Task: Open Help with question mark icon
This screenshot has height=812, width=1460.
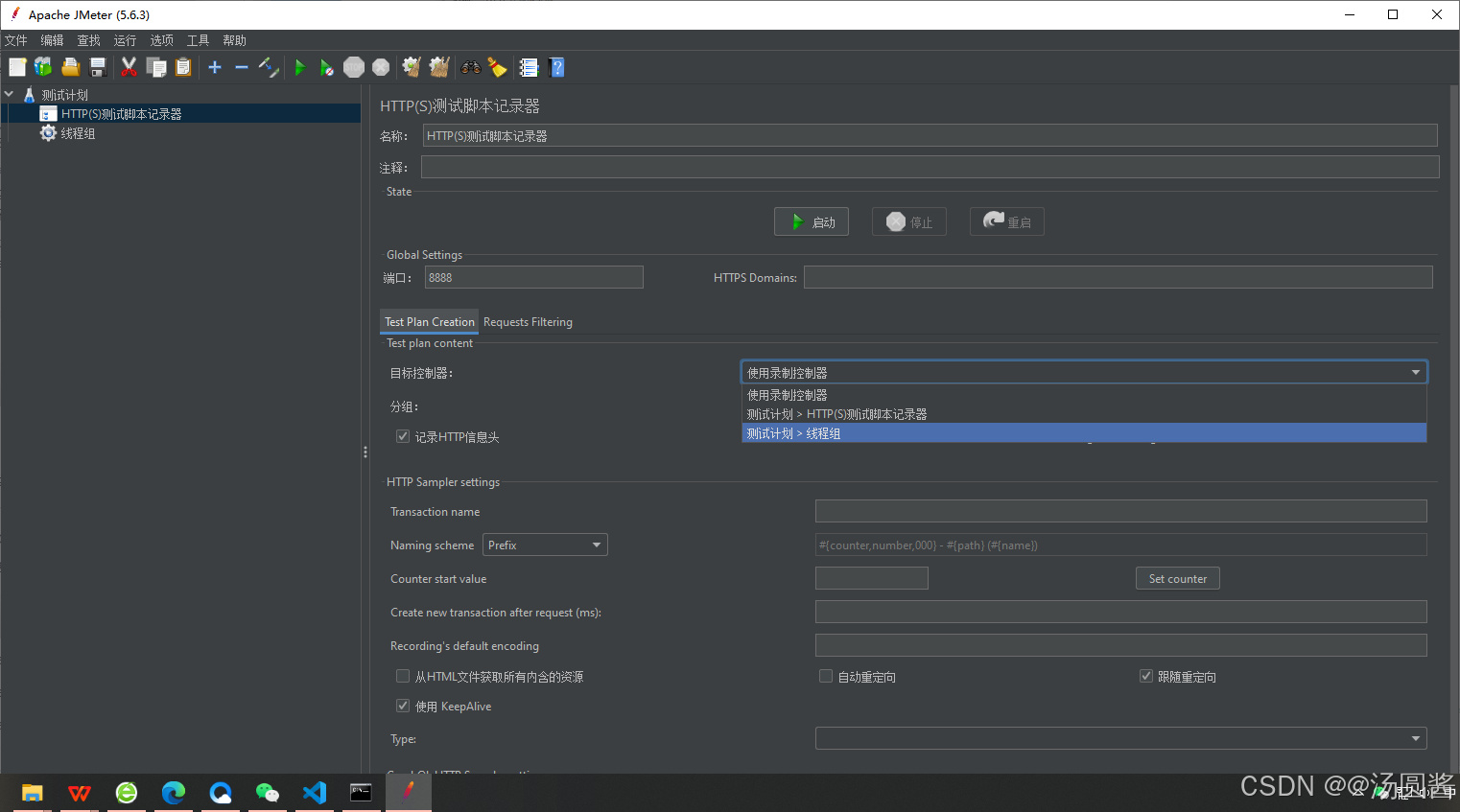Action: pyautogui.click(x=556, y=67)
